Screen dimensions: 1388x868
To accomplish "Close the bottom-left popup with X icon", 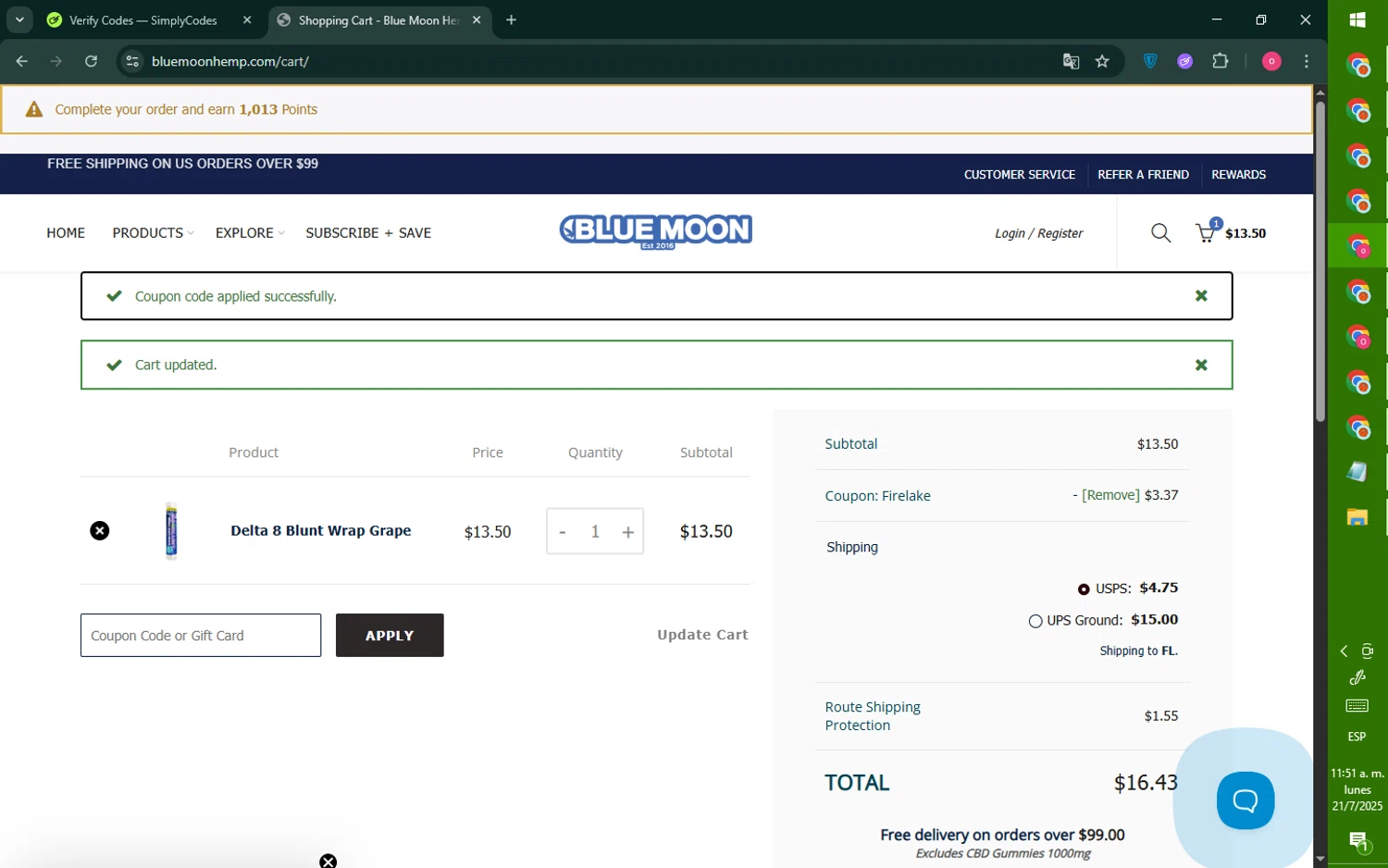I will 328,862.
